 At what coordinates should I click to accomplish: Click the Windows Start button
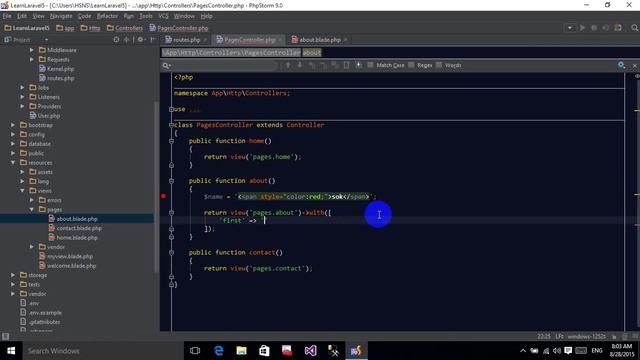(x=11, y=351)
